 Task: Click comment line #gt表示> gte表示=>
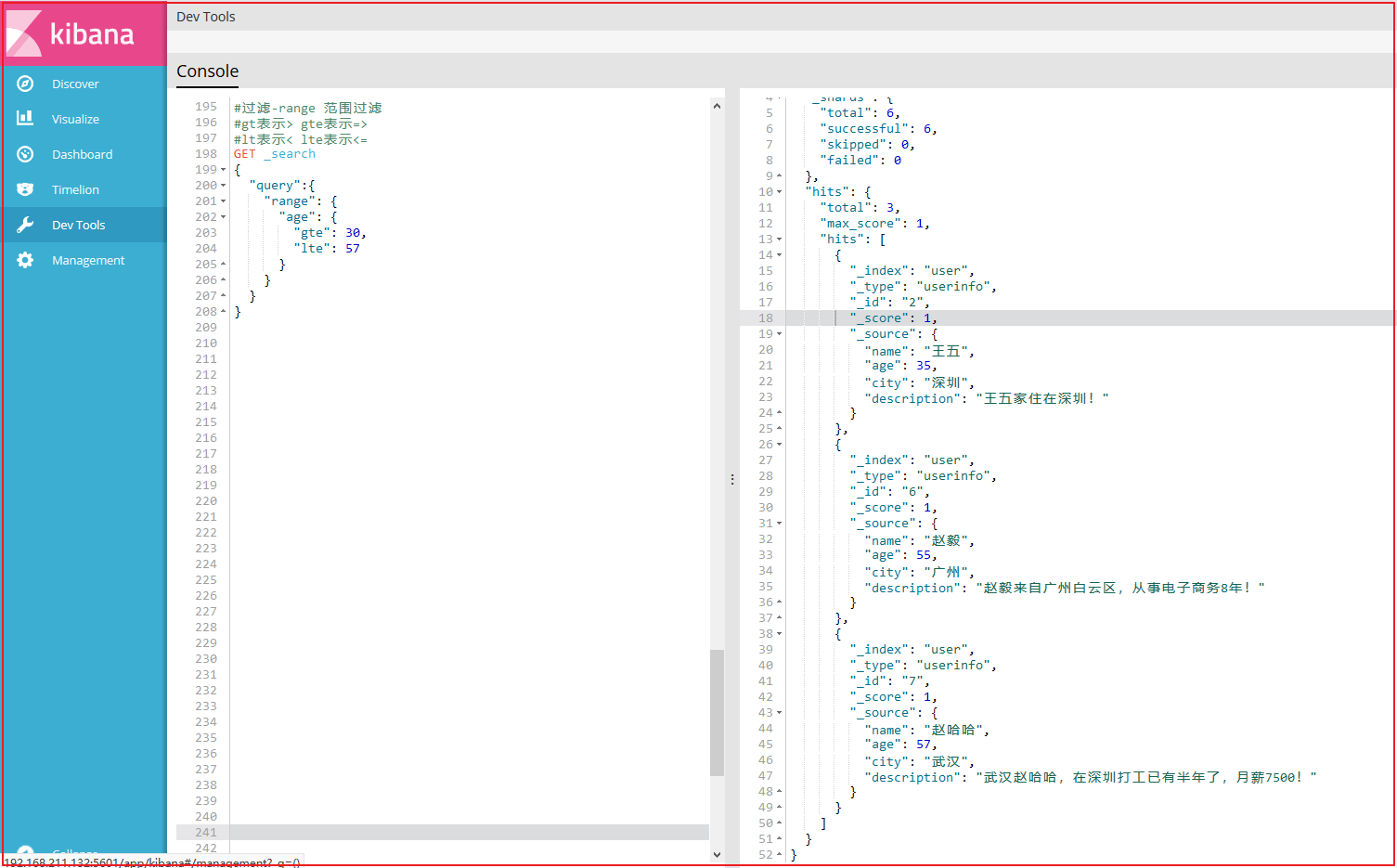[301, 123]
